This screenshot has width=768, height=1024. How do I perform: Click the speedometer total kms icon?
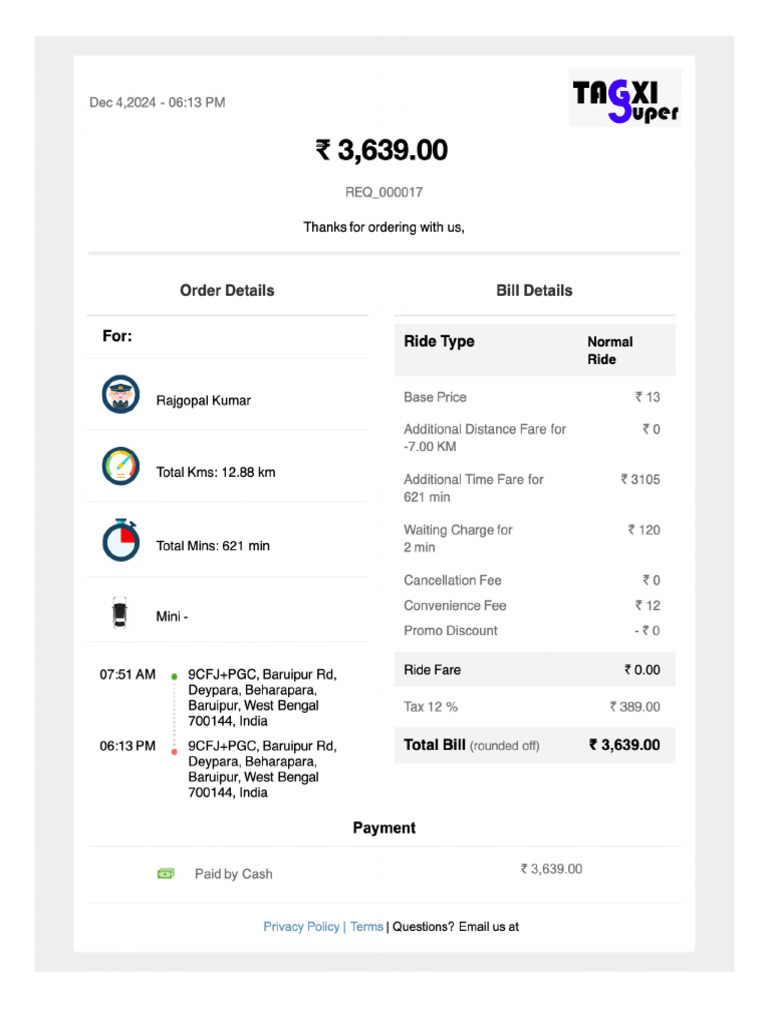pos(120,466)
